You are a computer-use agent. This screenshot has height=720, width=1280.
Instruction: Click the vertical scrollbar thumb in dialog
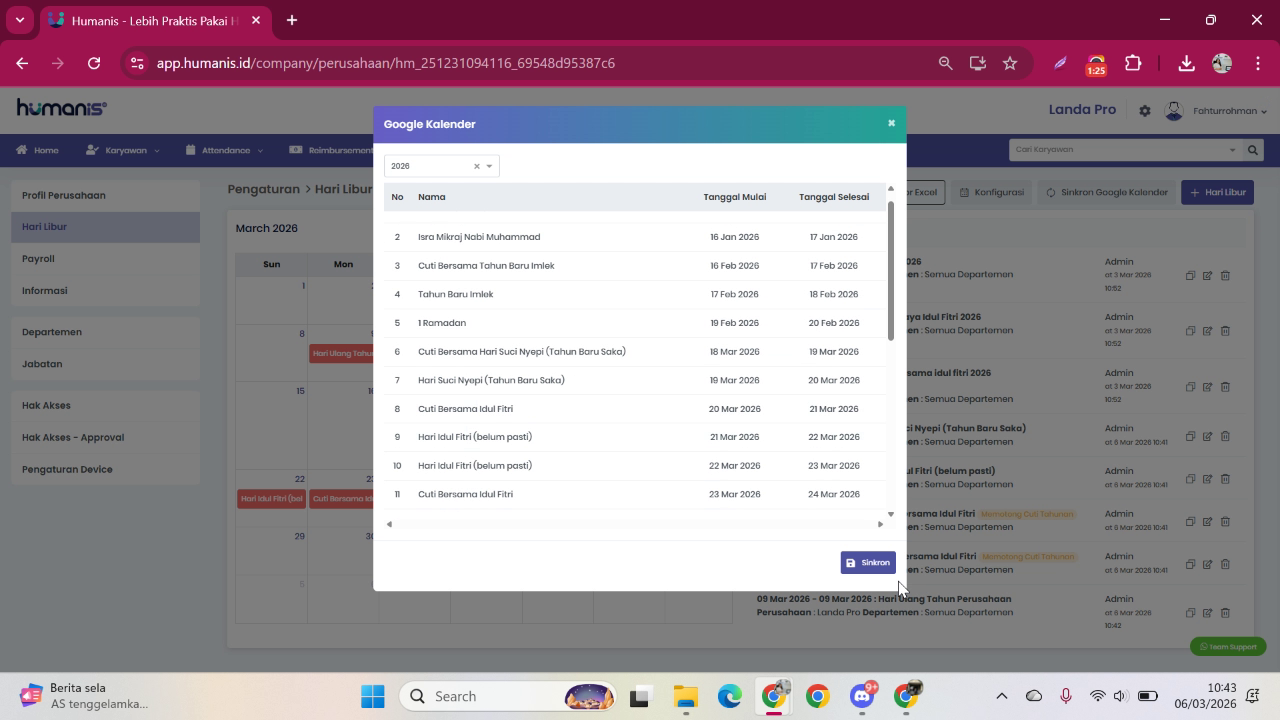(890, 270)
